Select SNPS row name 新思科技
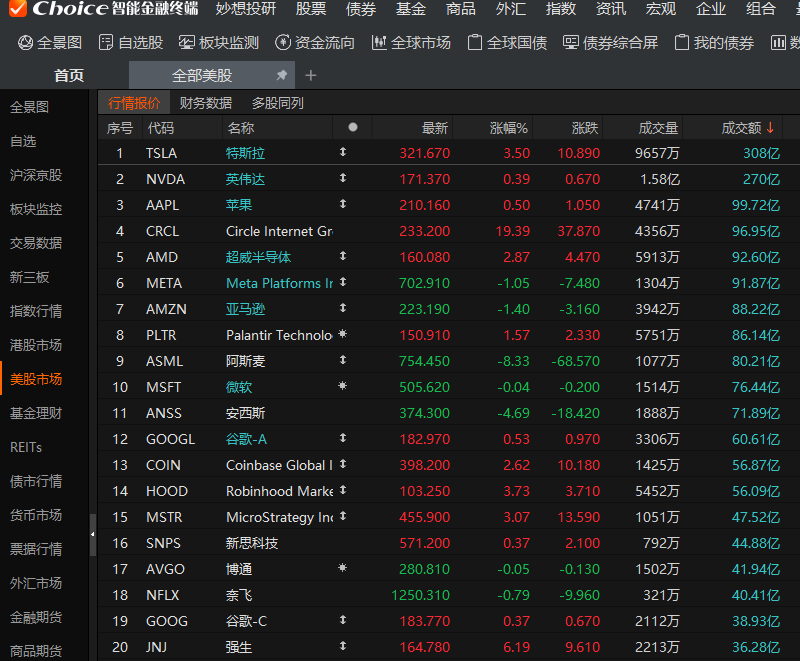800x661 pixels. [x=252, y=543]
